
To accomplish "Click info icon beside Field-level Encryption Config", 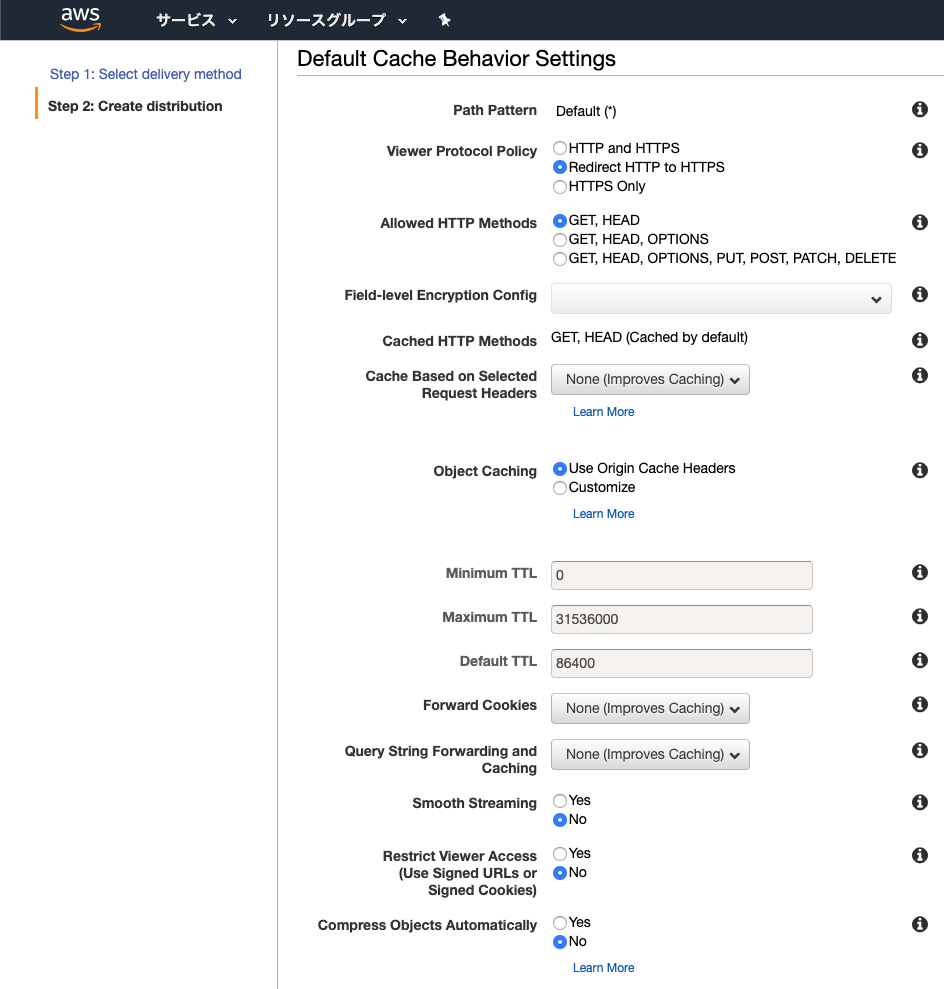I will (920, 294).
